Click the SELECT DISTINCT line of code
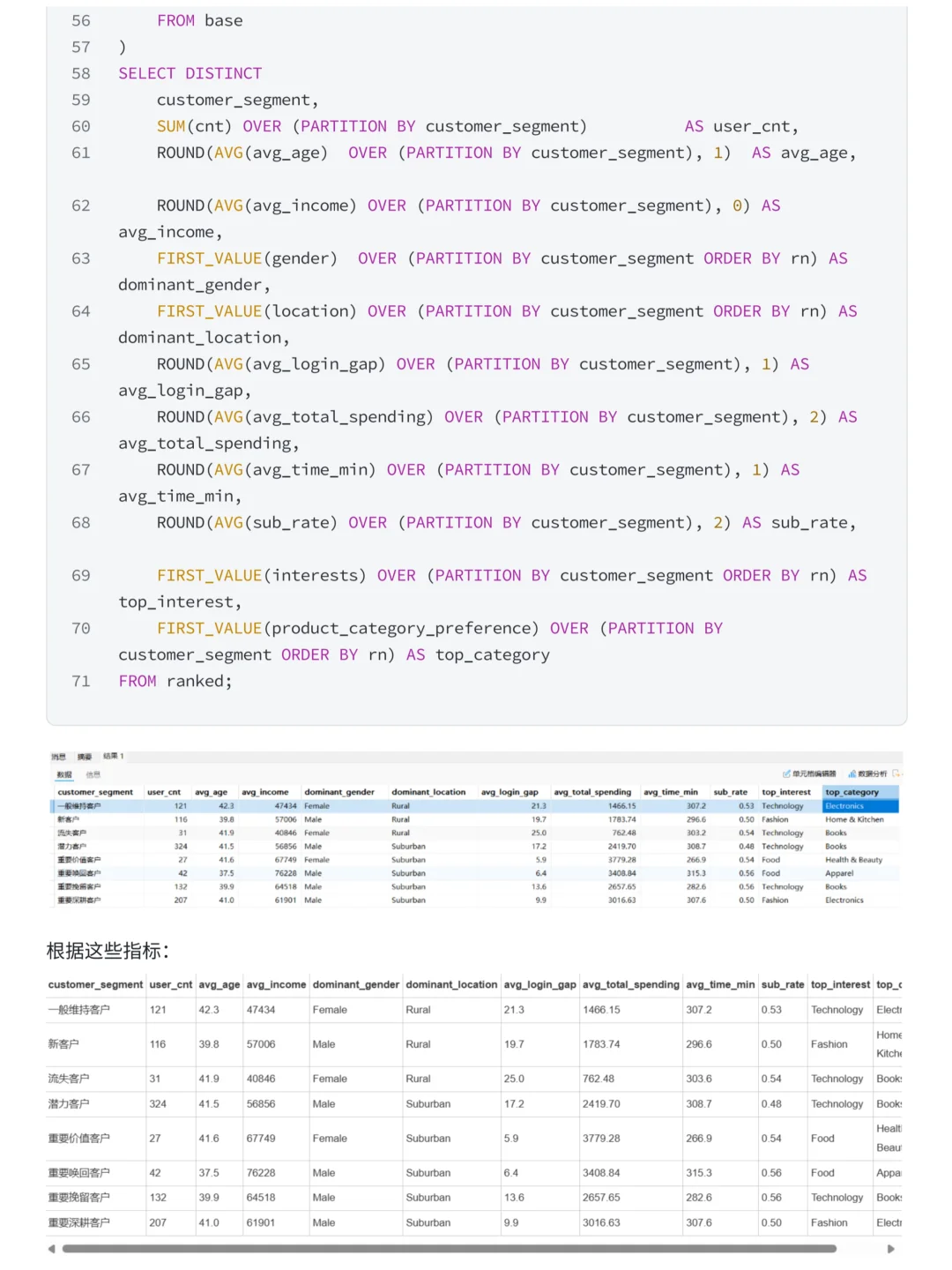Screen dimensions: 952x1270 [x=190, y=73]
